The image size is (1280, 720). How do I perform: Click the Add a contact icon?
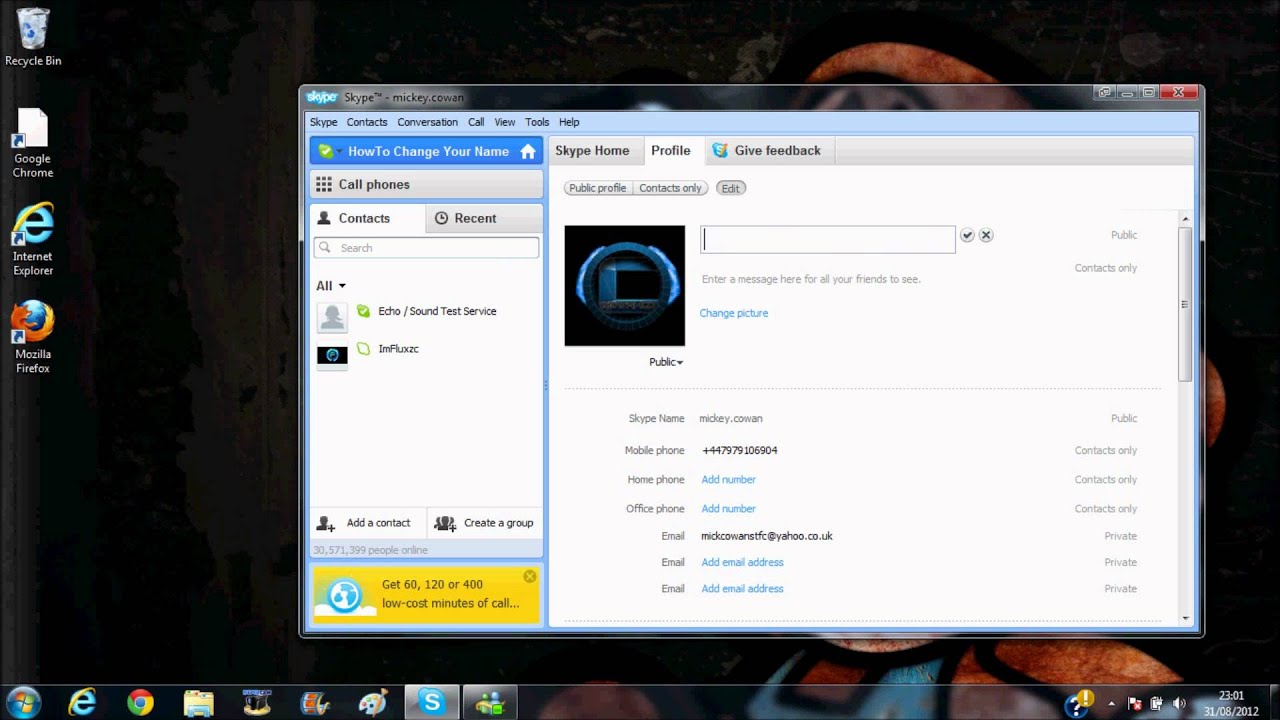coord(326,523)
